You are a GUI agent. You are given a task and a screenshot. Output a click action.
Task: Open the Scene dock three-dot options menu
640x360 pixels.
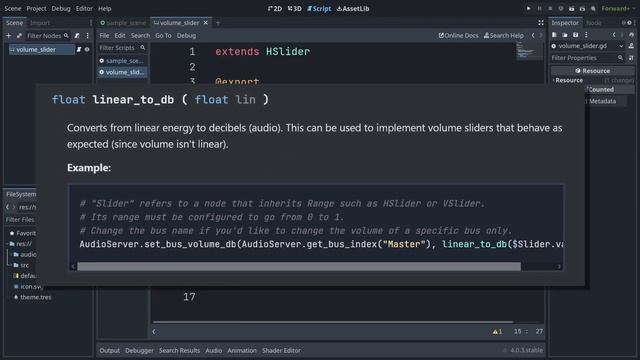pos(87,36)
